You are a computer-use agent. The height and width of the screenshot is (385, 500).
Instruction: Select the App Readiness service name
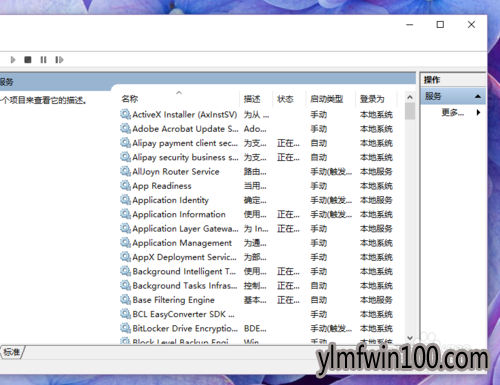(x=162, y=186)
